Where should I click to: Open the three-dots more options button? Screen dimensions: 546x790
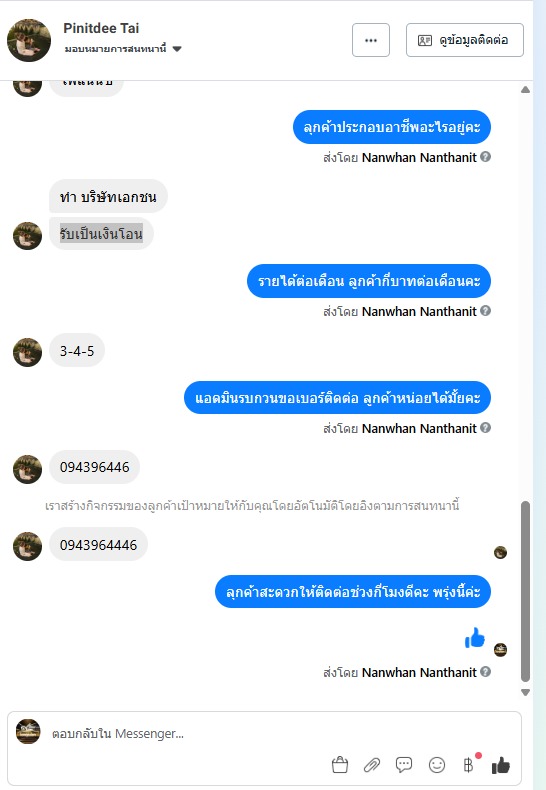click(x=371, y=40)
